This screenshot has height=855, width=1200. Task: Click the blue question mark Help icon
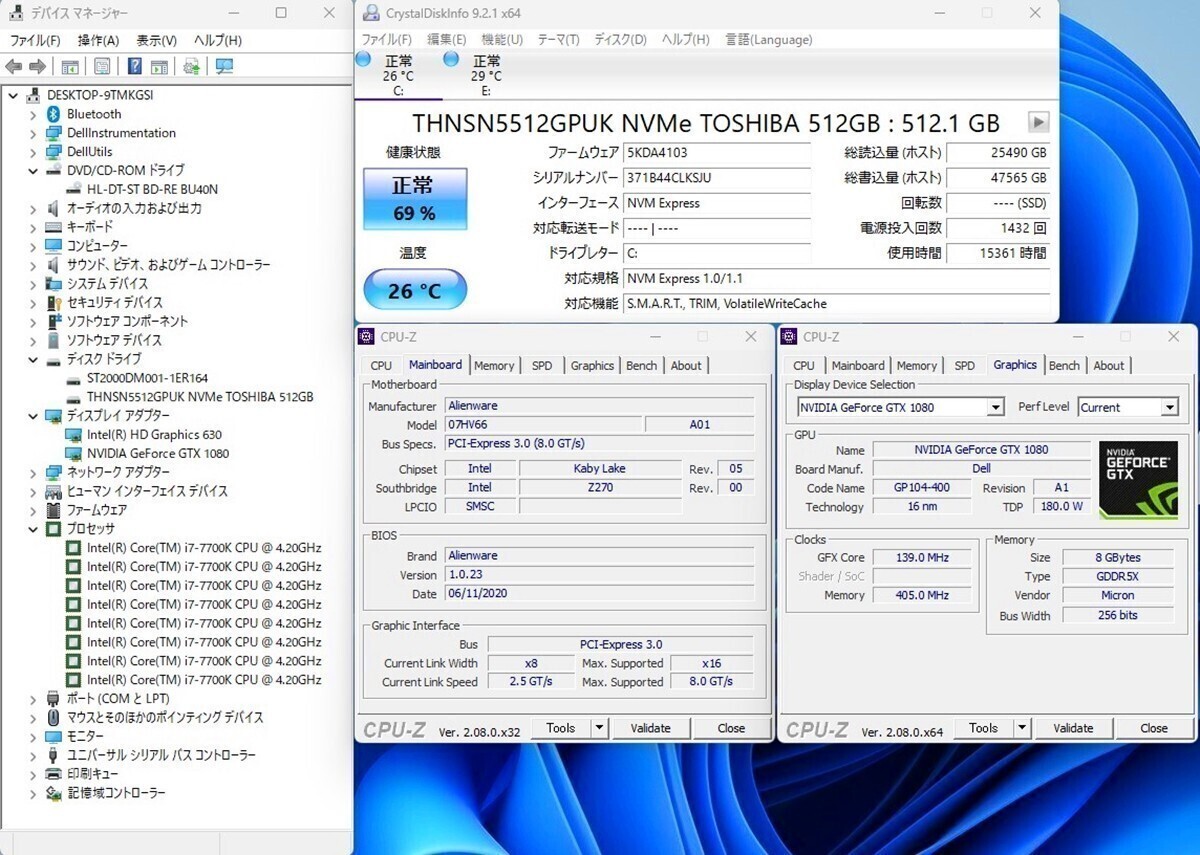(134, 66)
